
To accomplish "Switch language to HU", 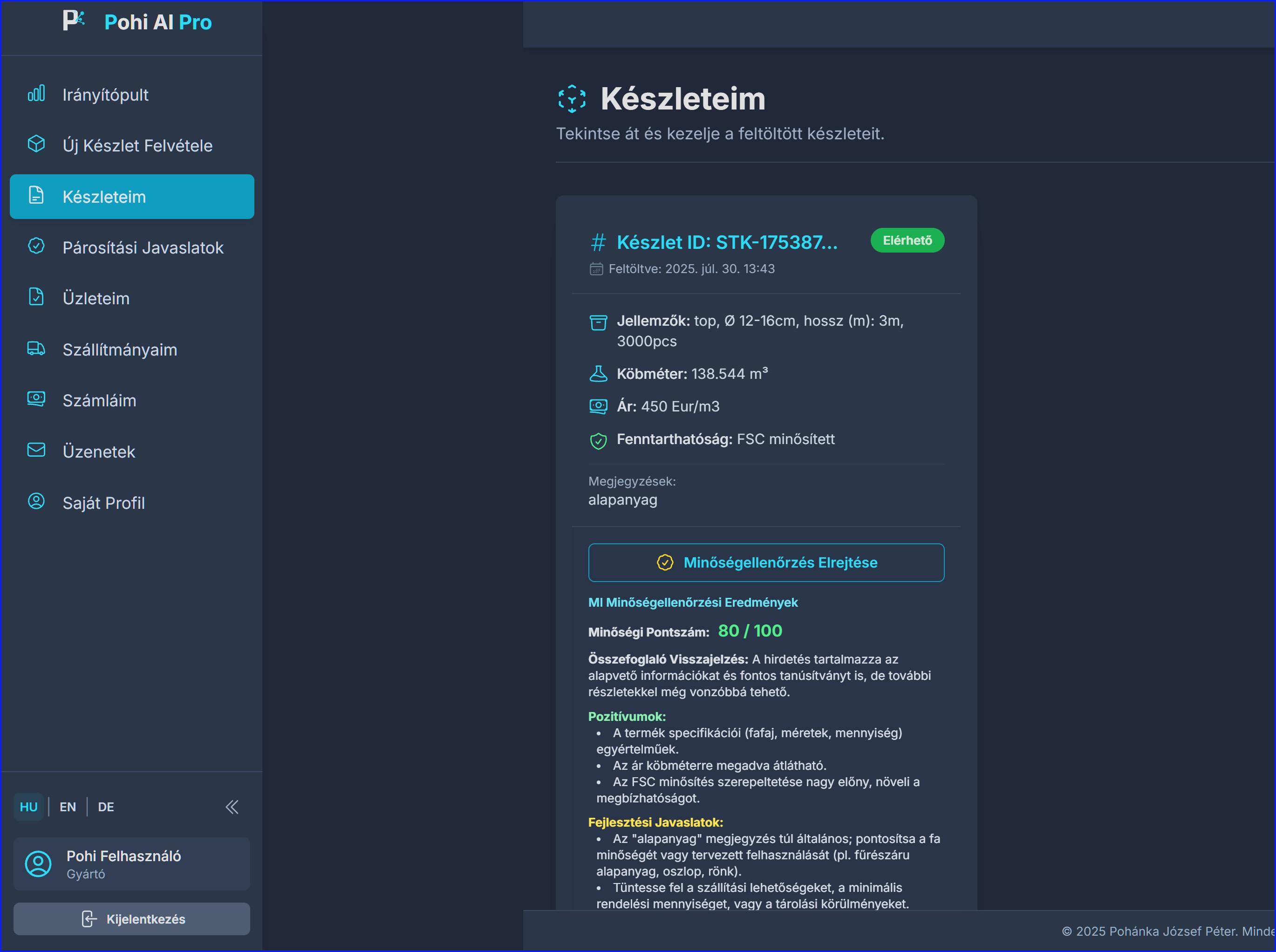I will [x=28, y=807].
